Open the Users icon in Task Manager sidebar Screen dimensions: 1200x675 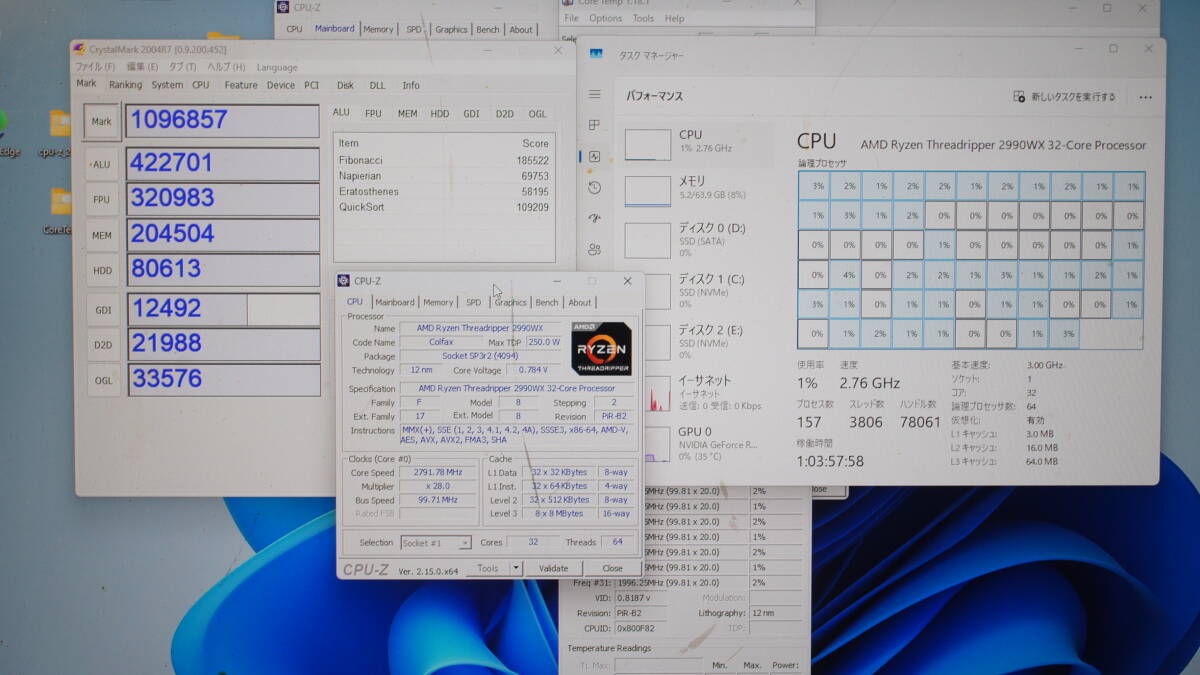tap(595, 249)
